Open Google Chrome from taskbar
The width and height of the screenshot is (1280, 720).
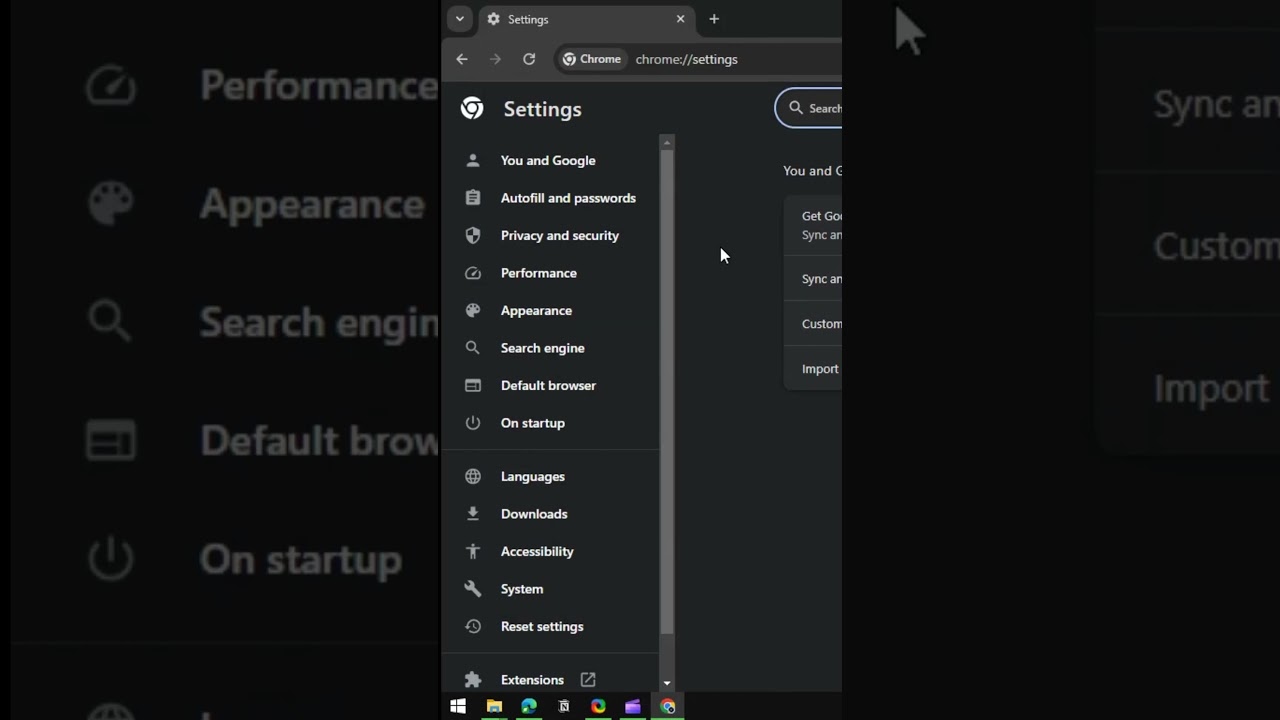click(x=668, y=706)
